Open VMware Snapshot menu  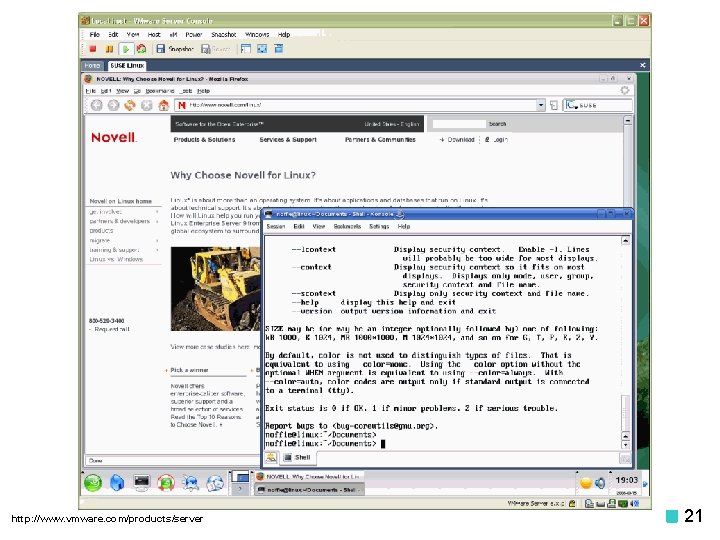tap(224, 34)
